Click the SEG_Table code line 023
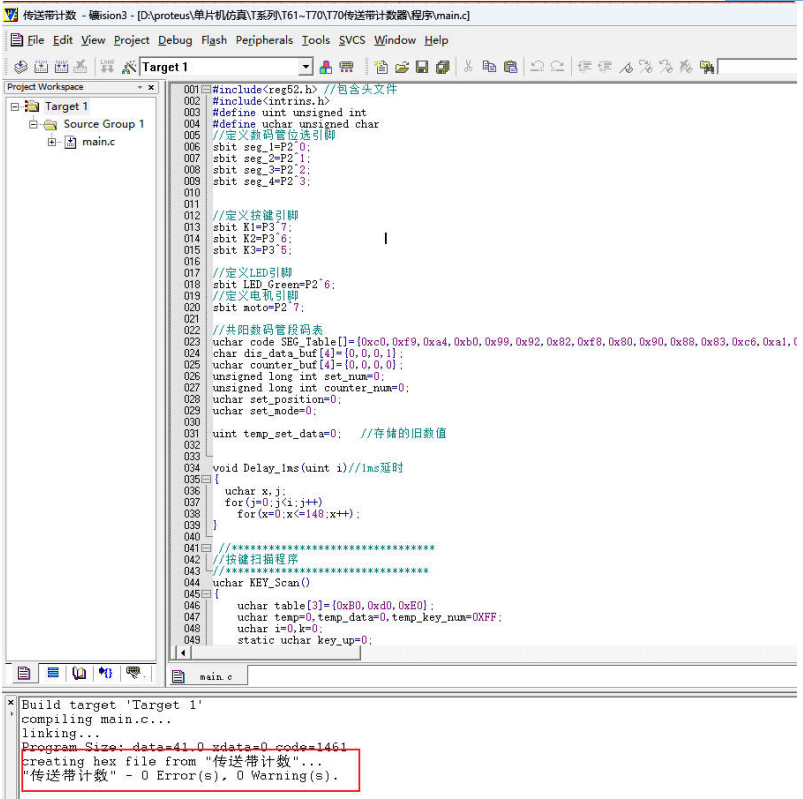The height and width of the screenshot is (799, 803). coord(504,342)
